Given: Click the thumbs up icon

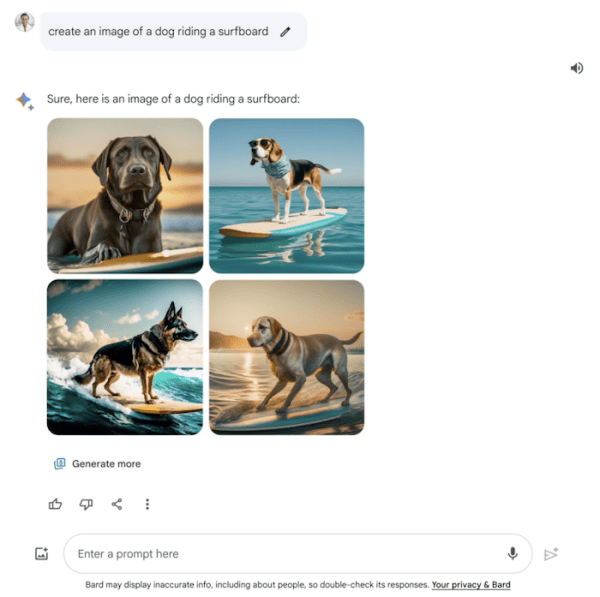Looking at the screenshot, I should 55,504.
